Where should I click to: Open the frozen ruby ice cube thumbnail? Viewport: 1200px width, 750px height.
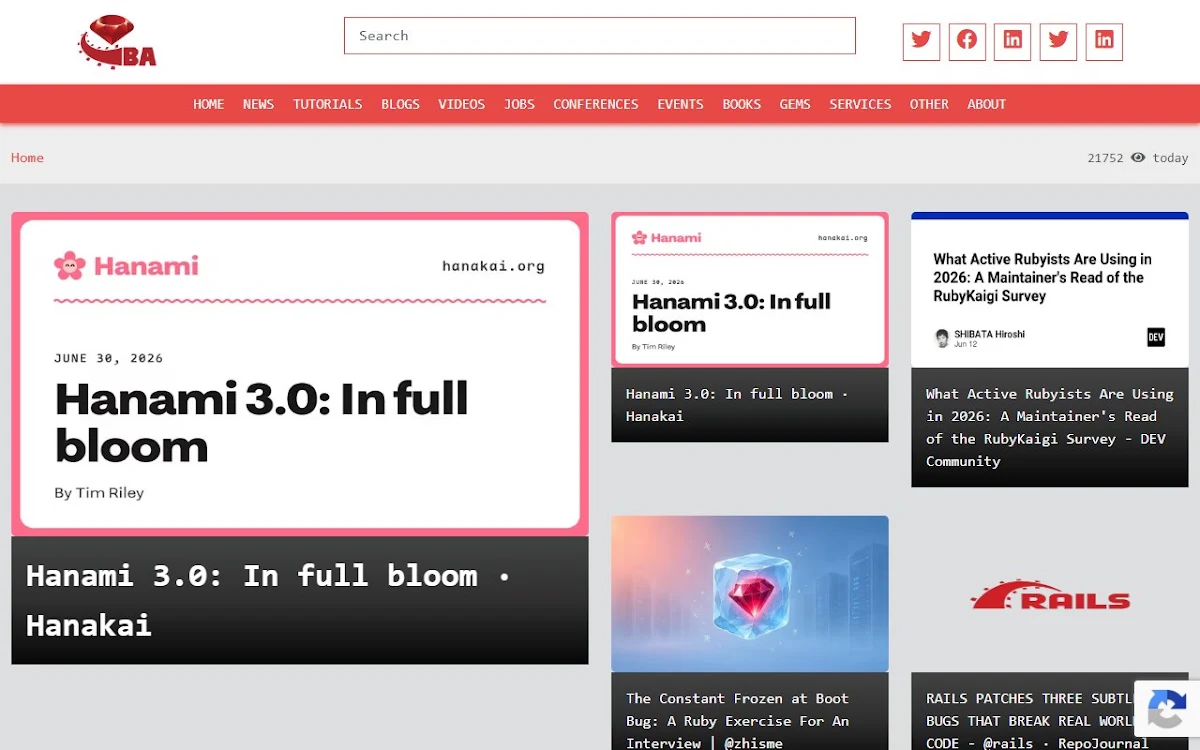pos(750,594)
